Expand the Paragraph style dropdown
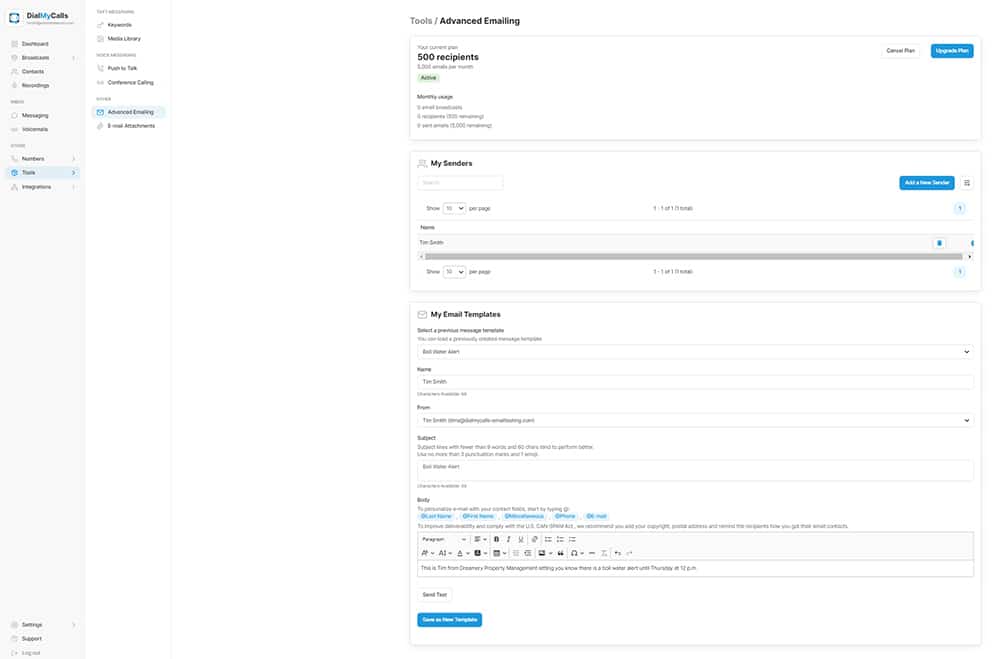 (x=443, y=539)
